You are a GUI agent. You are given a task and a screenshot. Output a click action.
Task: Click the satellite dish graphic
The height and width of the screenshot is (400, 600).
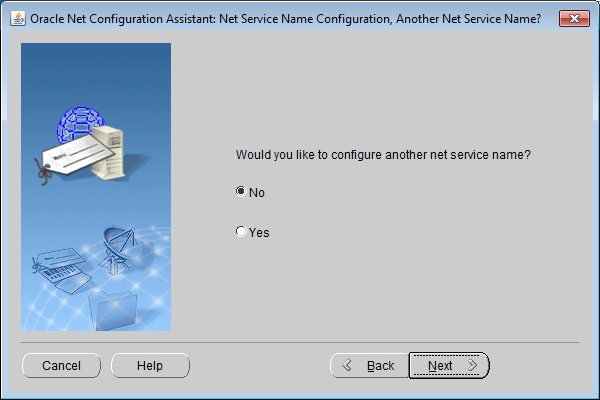[118, 250]
